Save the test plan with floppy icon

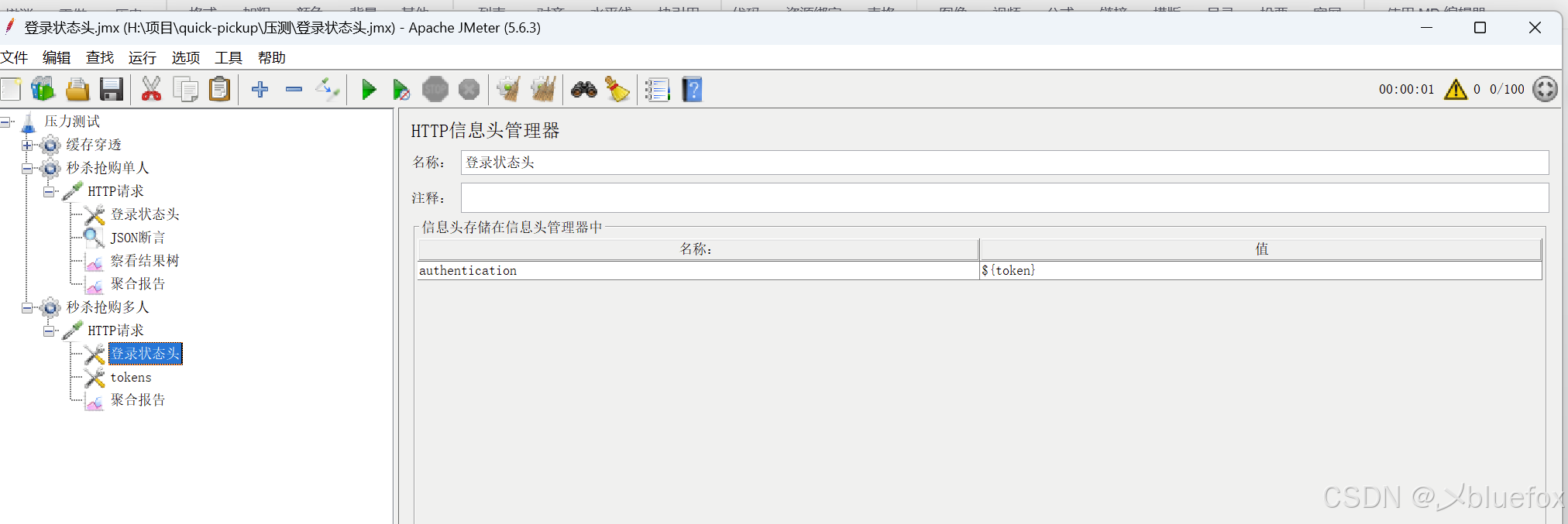pyautogui.click(x=112, y=90)
